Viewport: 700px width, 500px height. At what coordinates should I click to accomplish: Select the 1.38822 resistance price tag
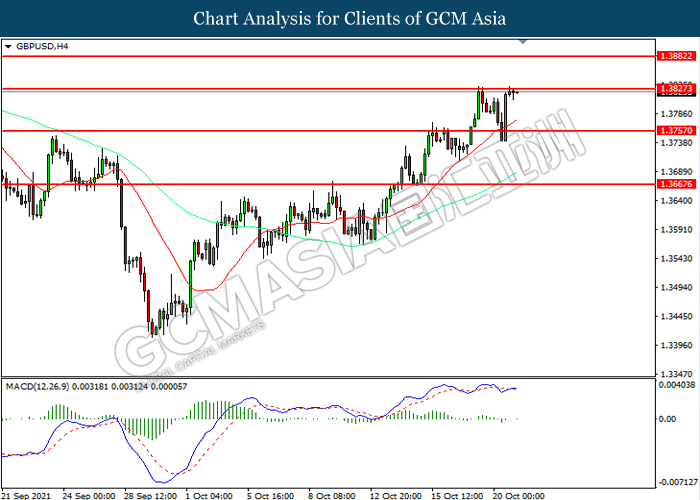click(x=676, y=56)
